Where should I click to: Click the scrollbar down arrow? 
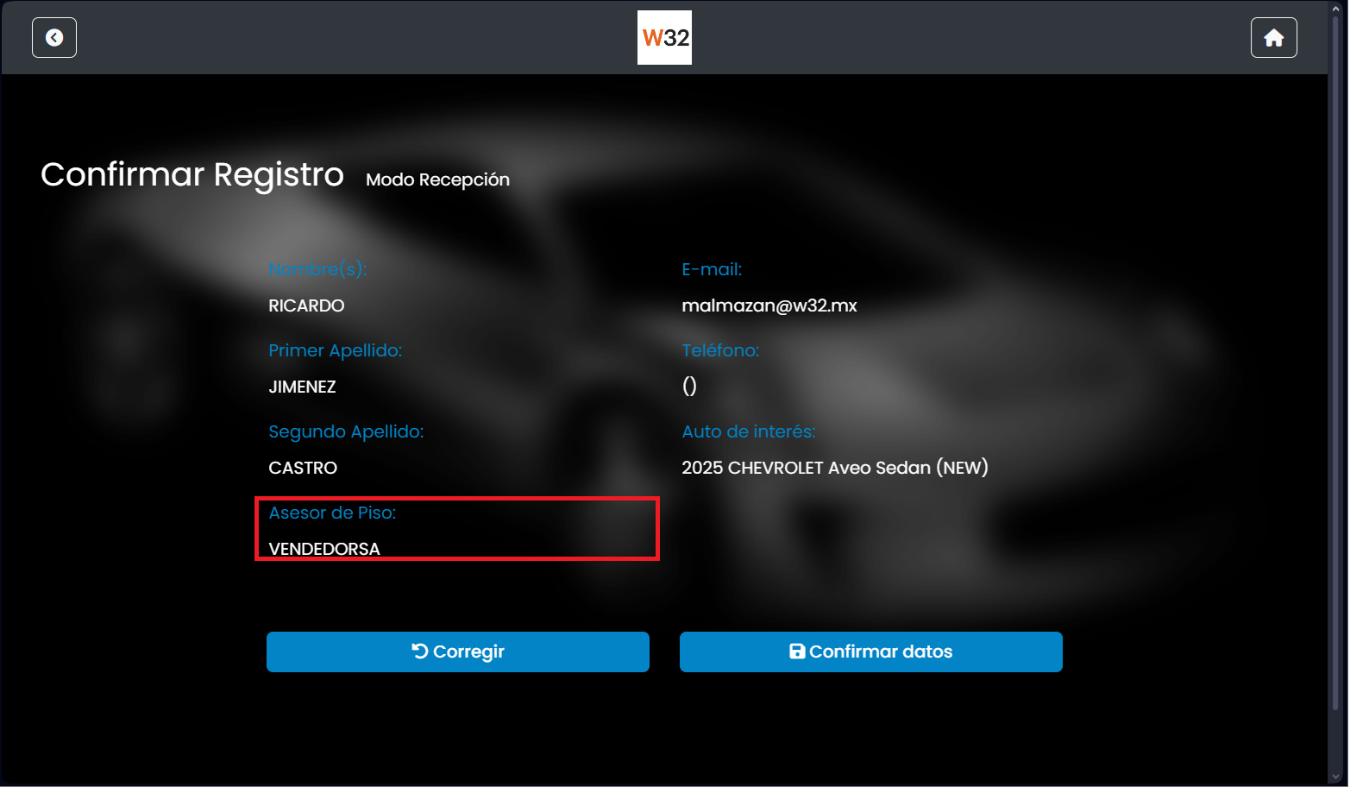1338,777
